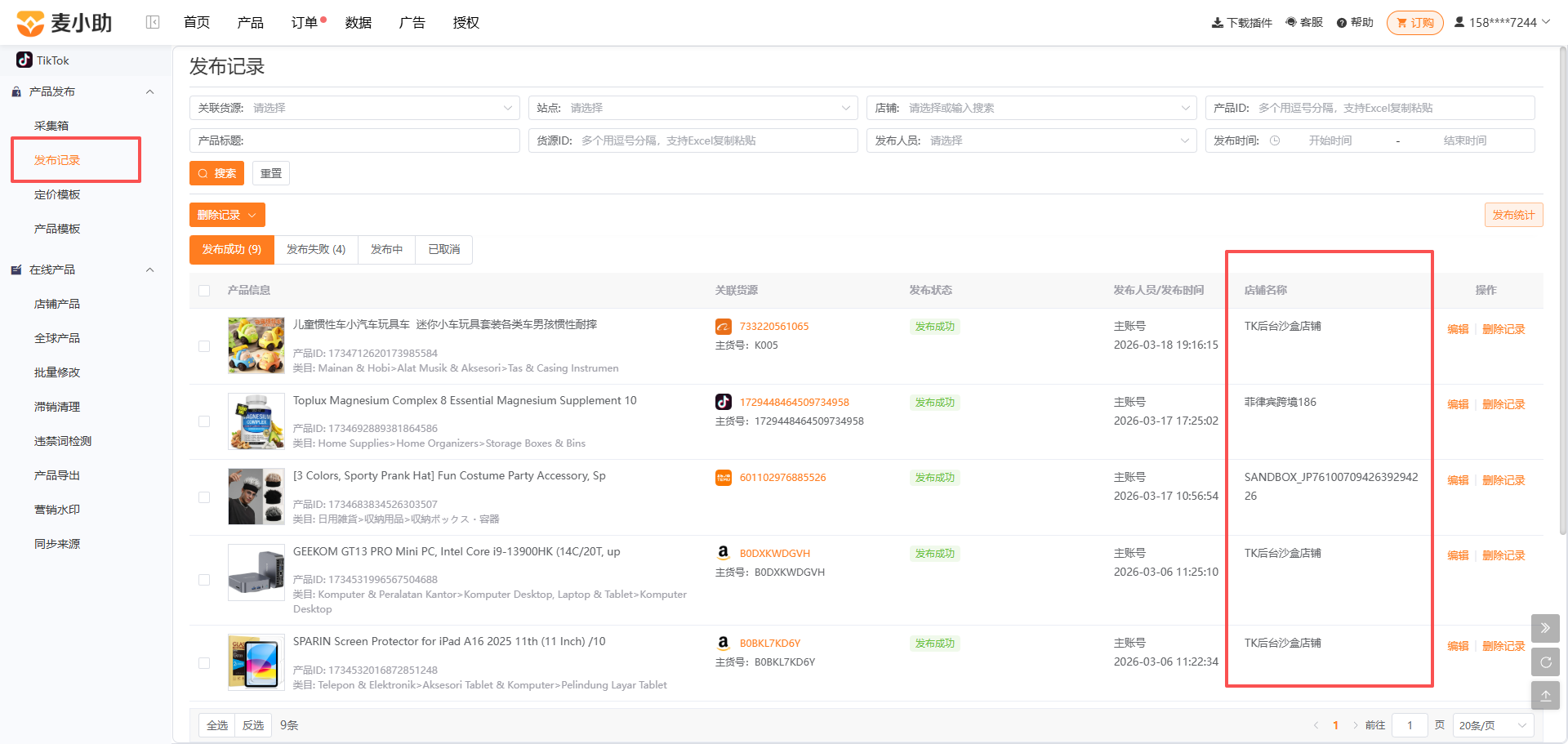Viewport: 1568px width, 744px height.
Task: Click the back-to-top arrow icon
Action: (1545, 696)
